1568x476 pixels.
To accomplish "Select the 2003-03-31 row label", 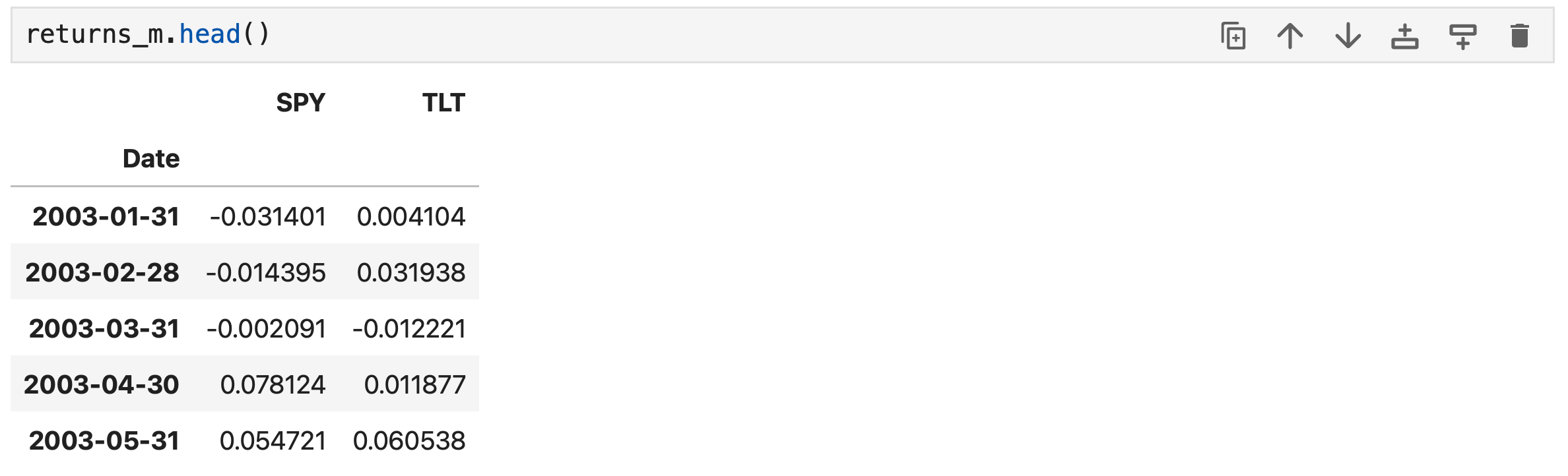I will 104,328.
